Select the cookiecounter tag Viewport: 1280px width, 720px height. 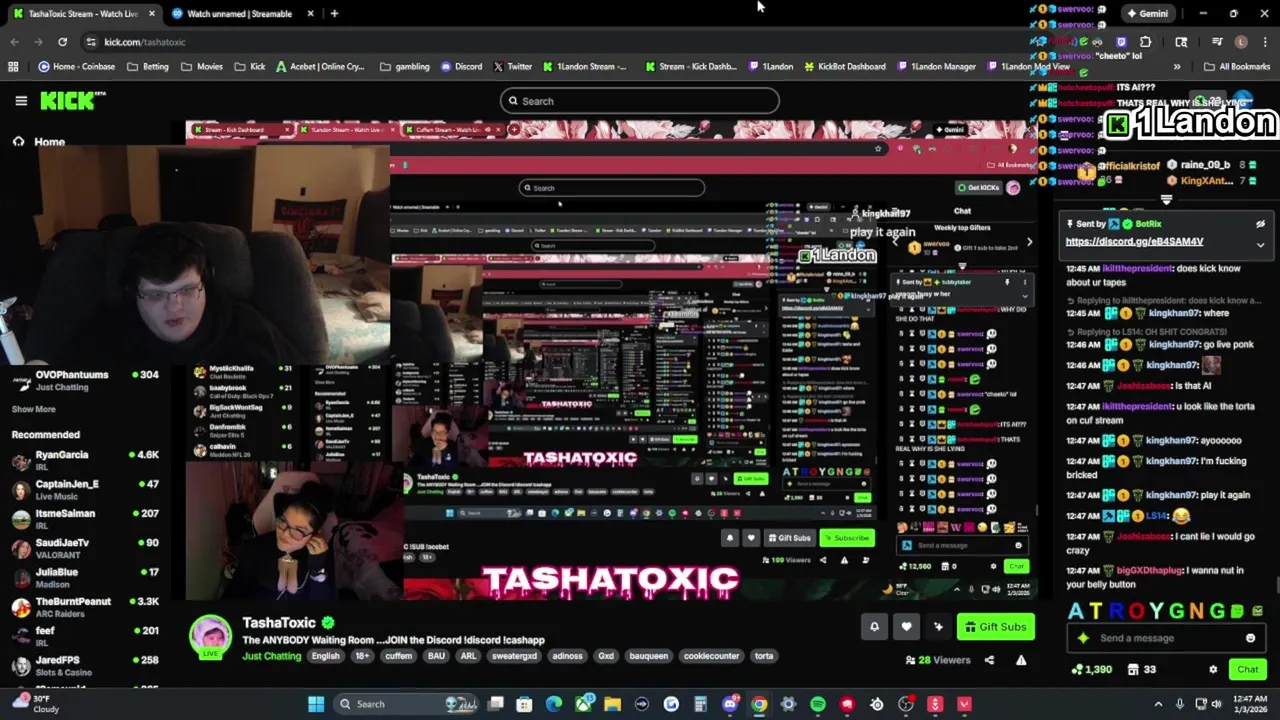point(711,656)
